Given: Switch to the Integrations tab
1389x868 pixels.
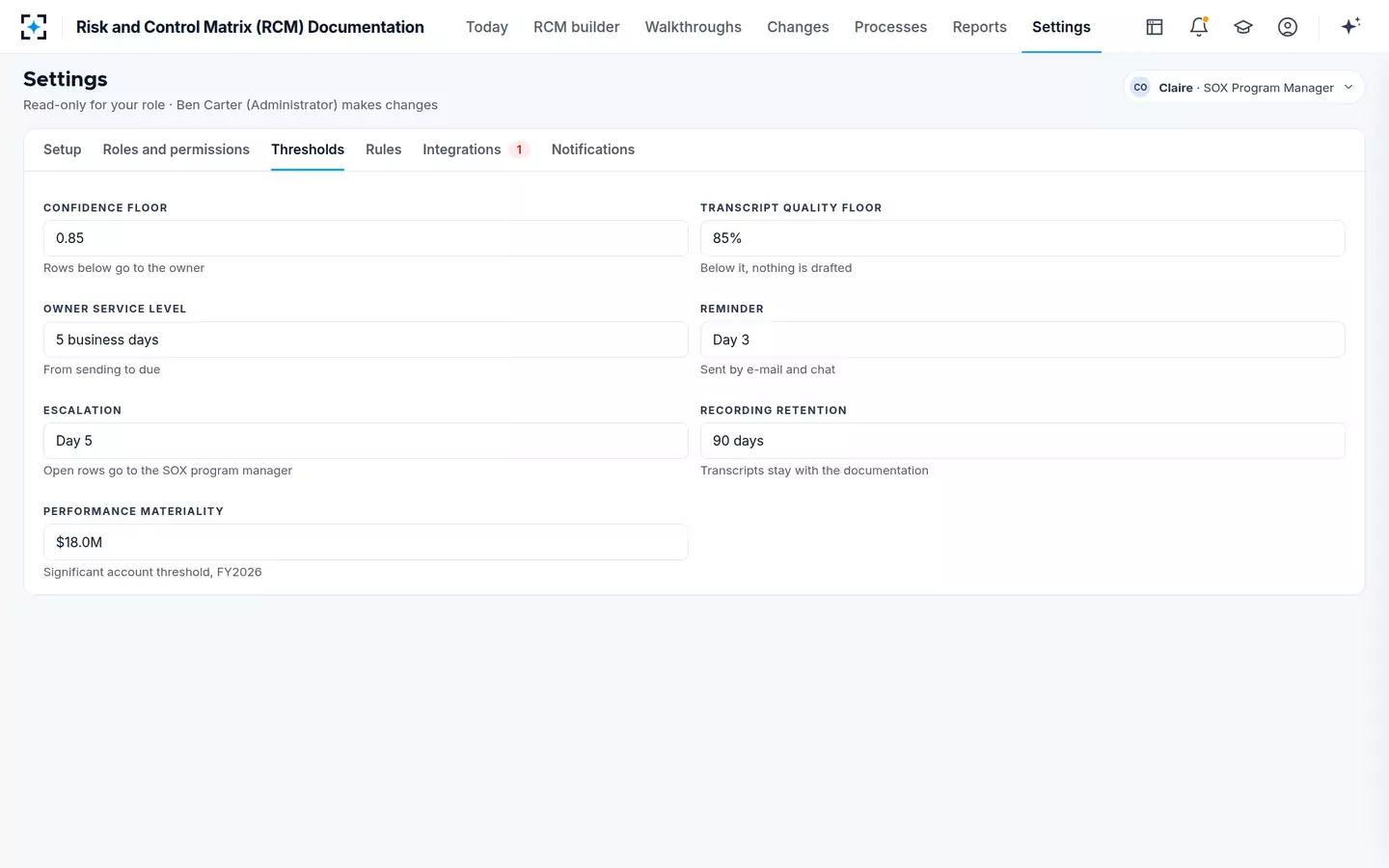Looking at the screenshot, I should point(476,149).
